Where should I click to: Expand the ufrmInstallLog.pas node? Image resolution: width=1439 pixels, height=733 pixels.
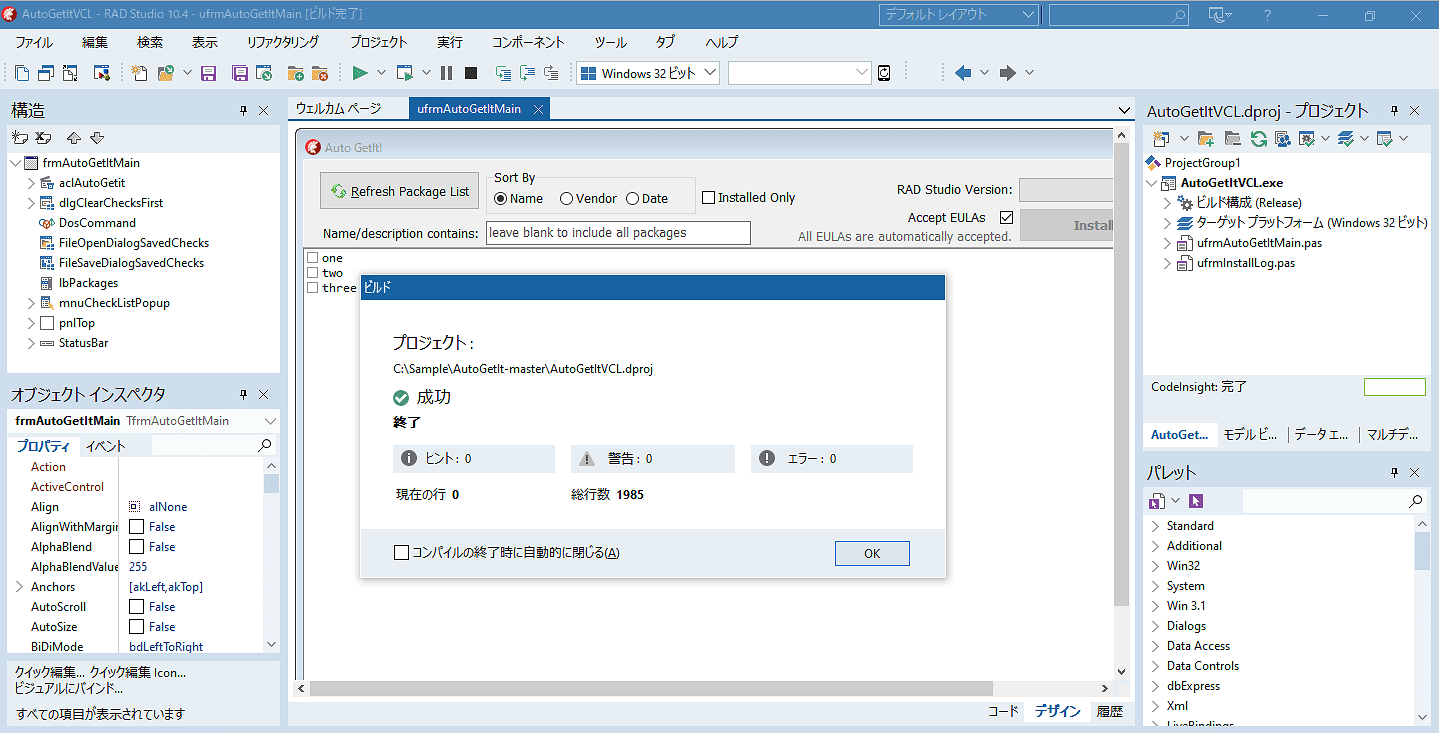click(1167, 263)
